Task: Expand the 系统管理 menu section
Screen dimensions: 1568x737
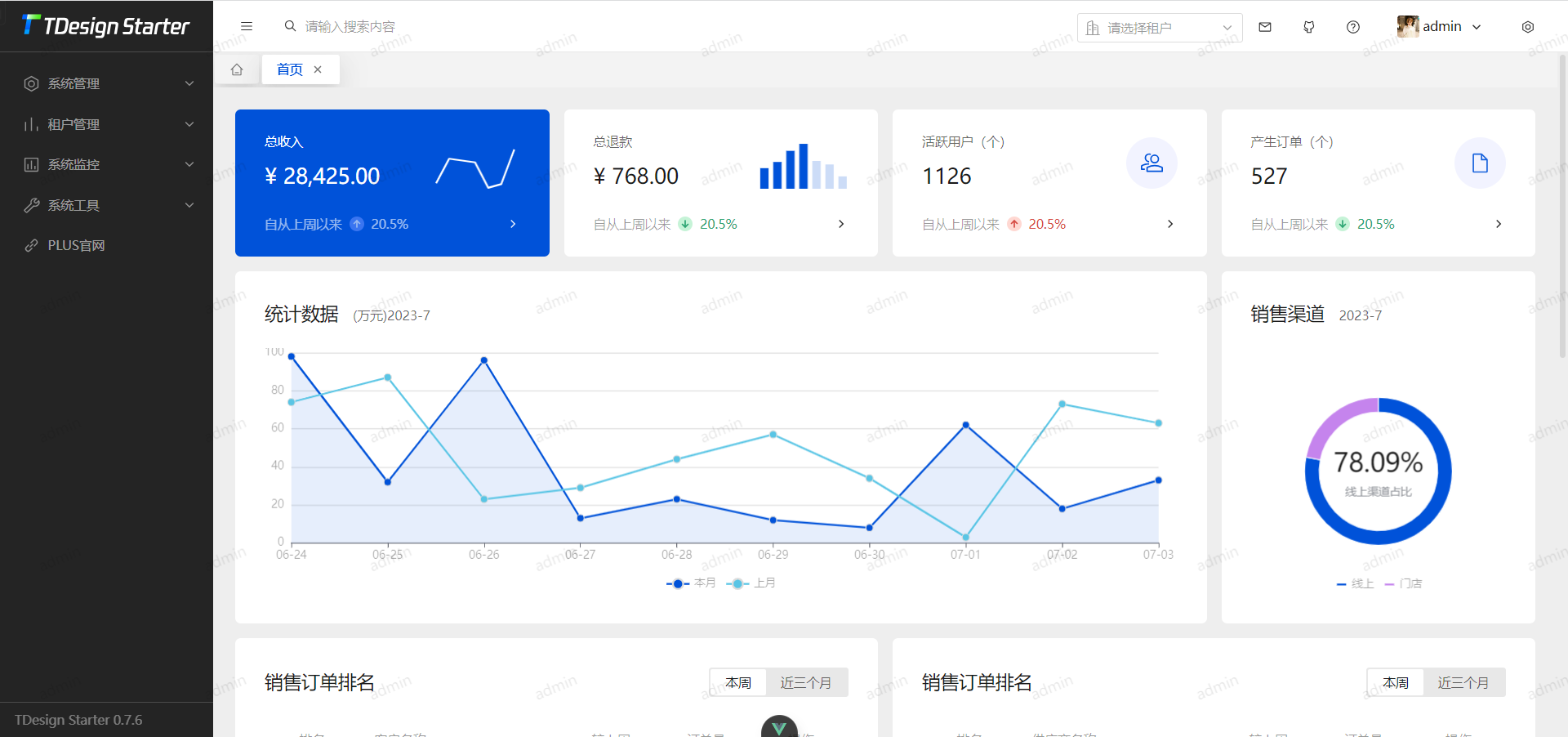Action: (106, 83)
